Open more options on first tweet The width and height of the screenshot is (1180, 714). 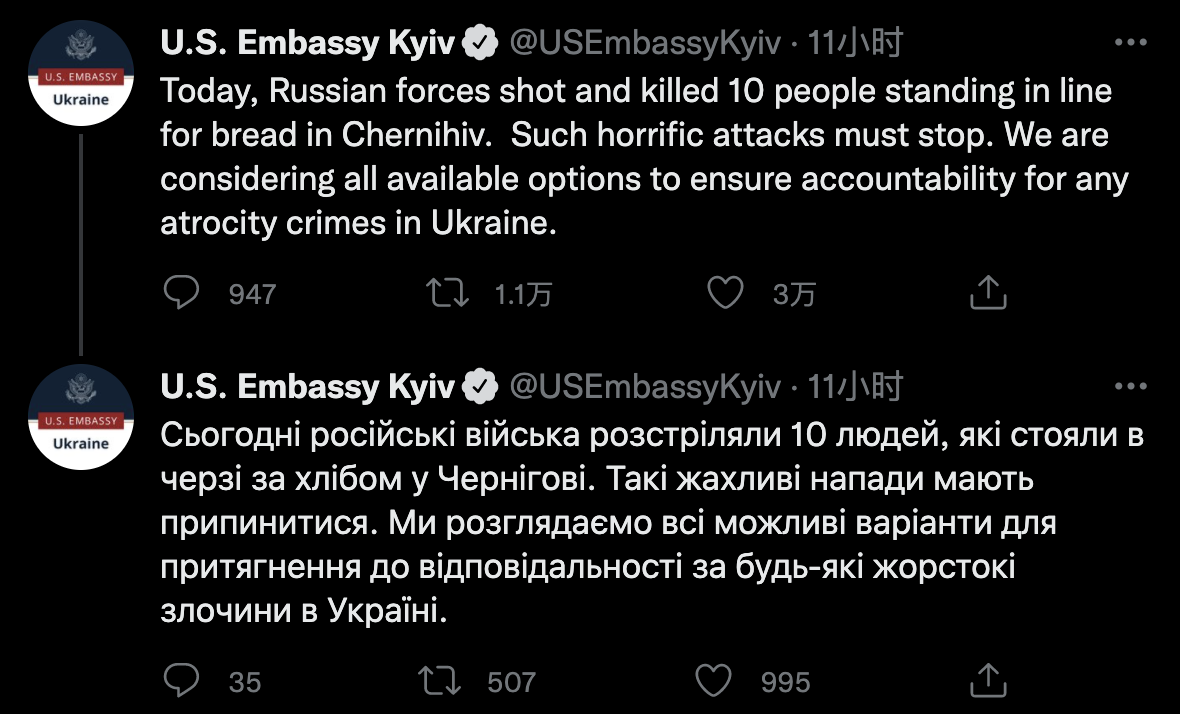coord(1130,43)
